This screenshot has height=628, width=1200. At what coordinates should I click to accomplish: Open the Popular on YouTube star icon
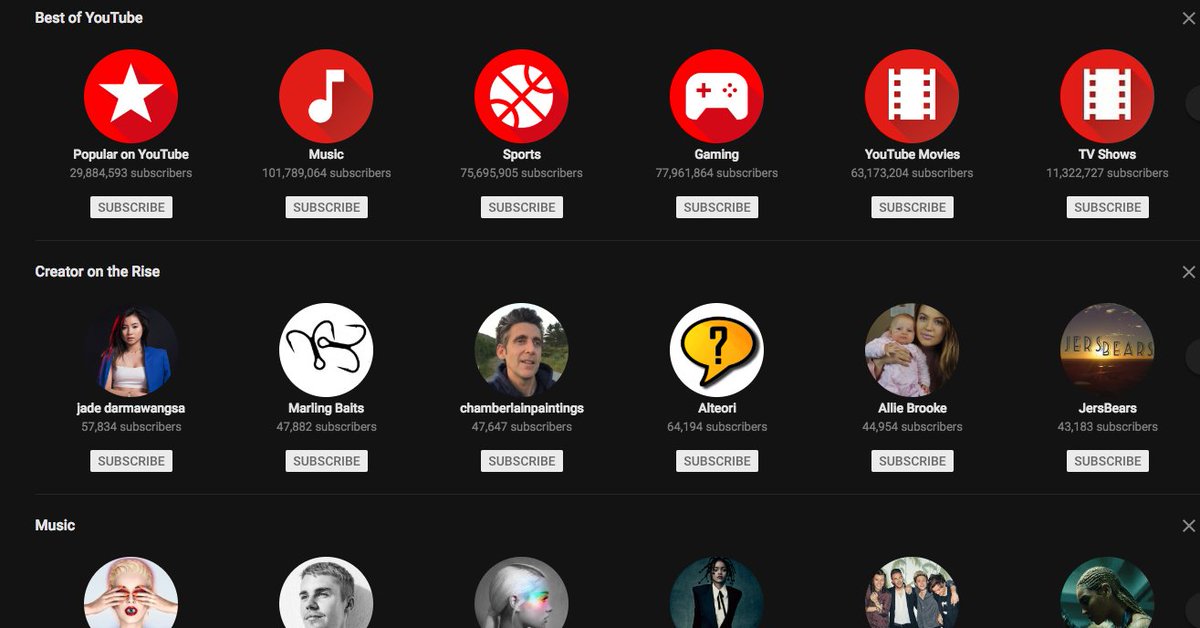pos(131,97)
